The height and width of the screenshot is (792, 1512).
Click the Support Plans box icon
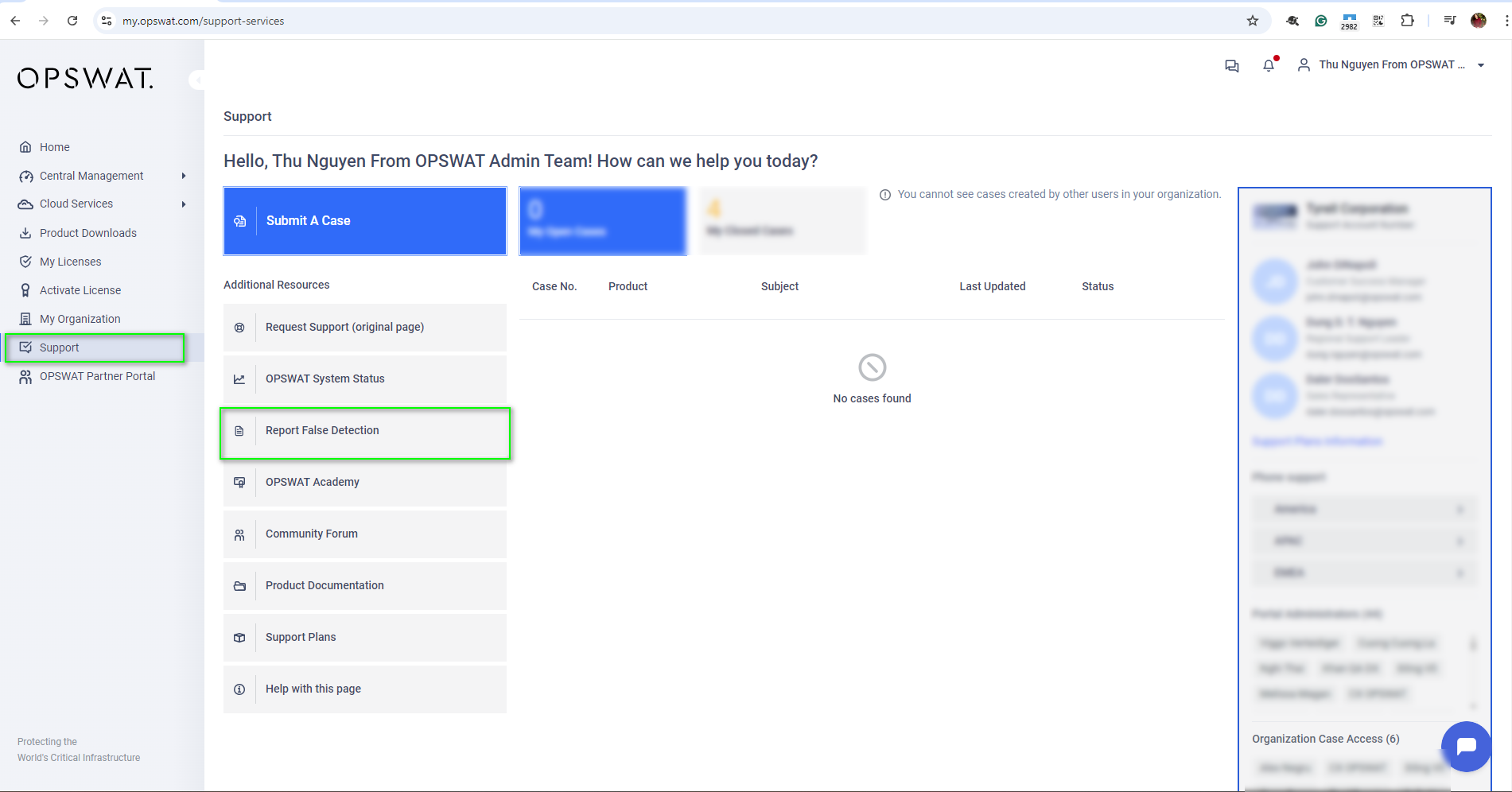point(239,638)
